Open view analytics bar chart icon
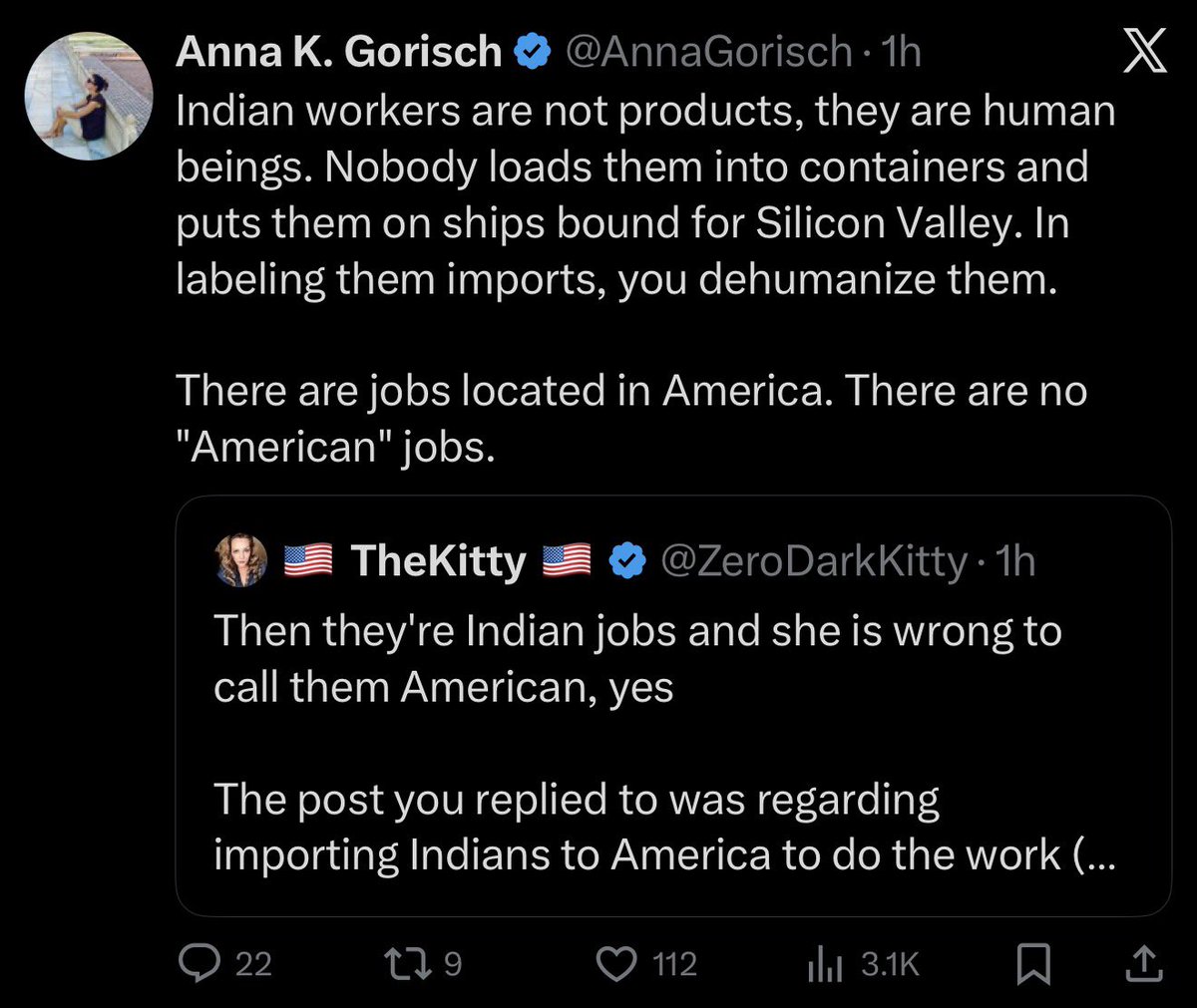 pos(826,964)
